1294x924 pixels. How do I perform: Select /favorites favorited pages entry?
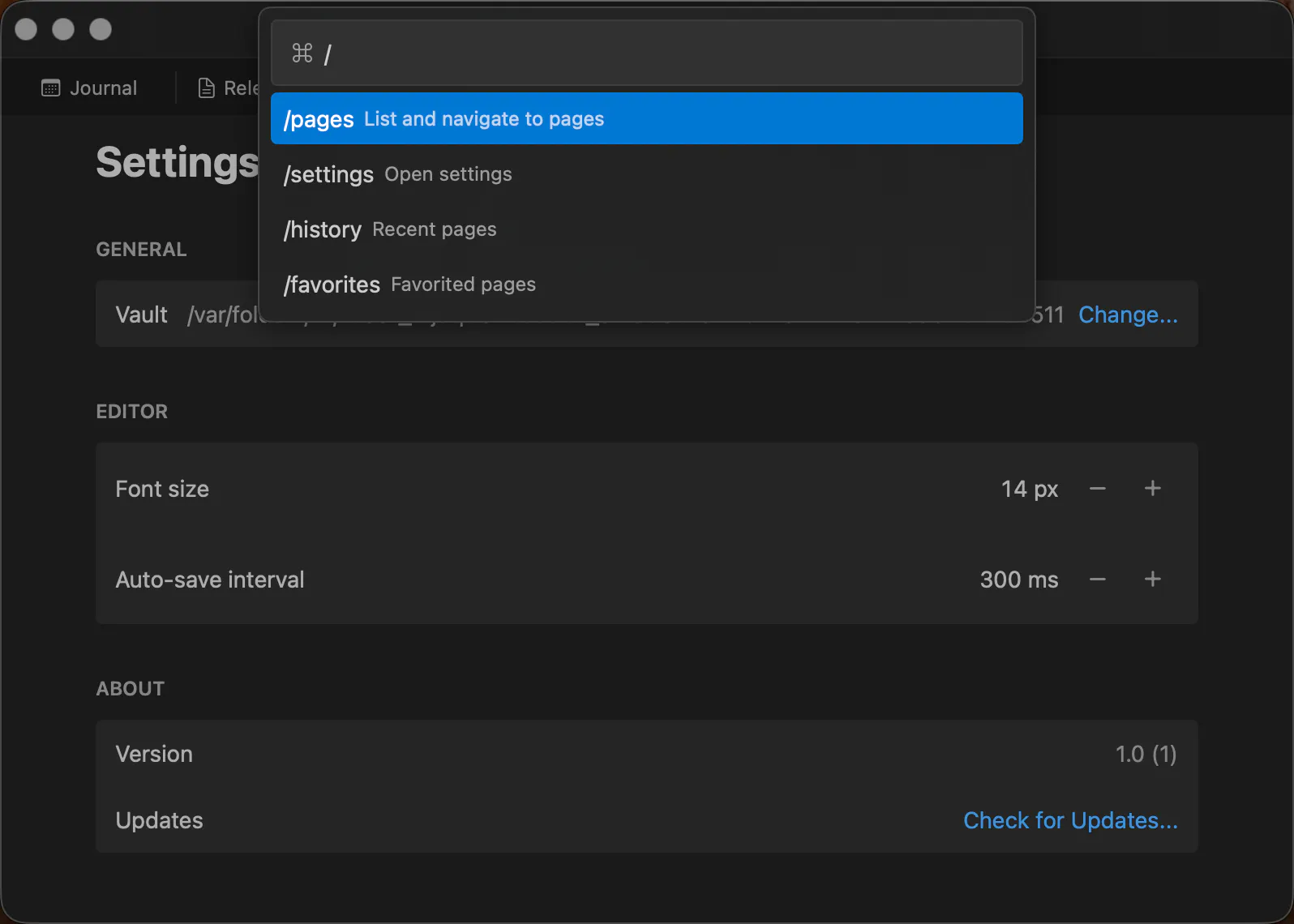point(647,284)
